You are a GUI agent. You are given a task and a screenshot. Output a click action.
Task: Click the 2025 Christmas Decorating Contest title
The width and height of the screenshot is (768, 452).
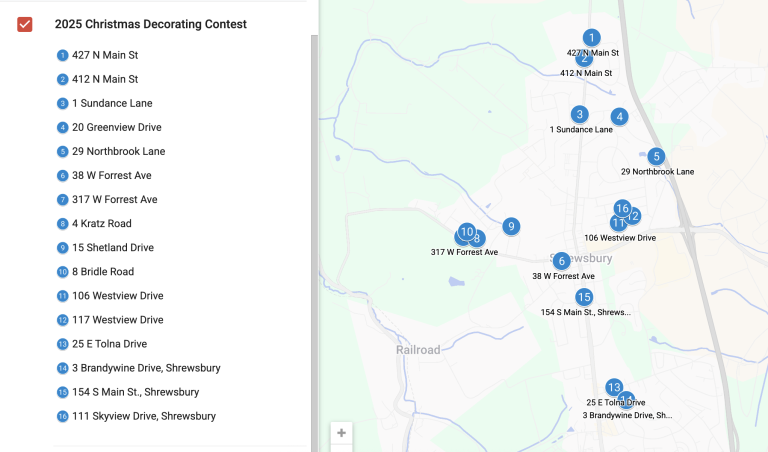(x=151, y=24)
